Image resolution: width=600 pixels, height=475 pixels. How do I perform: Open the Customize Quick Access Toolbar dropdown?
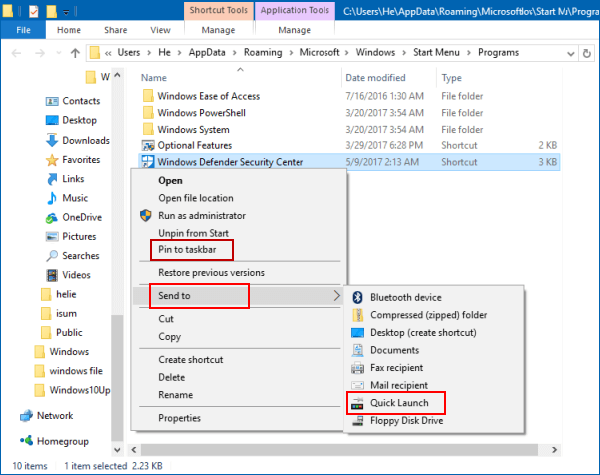click(66, 12)
